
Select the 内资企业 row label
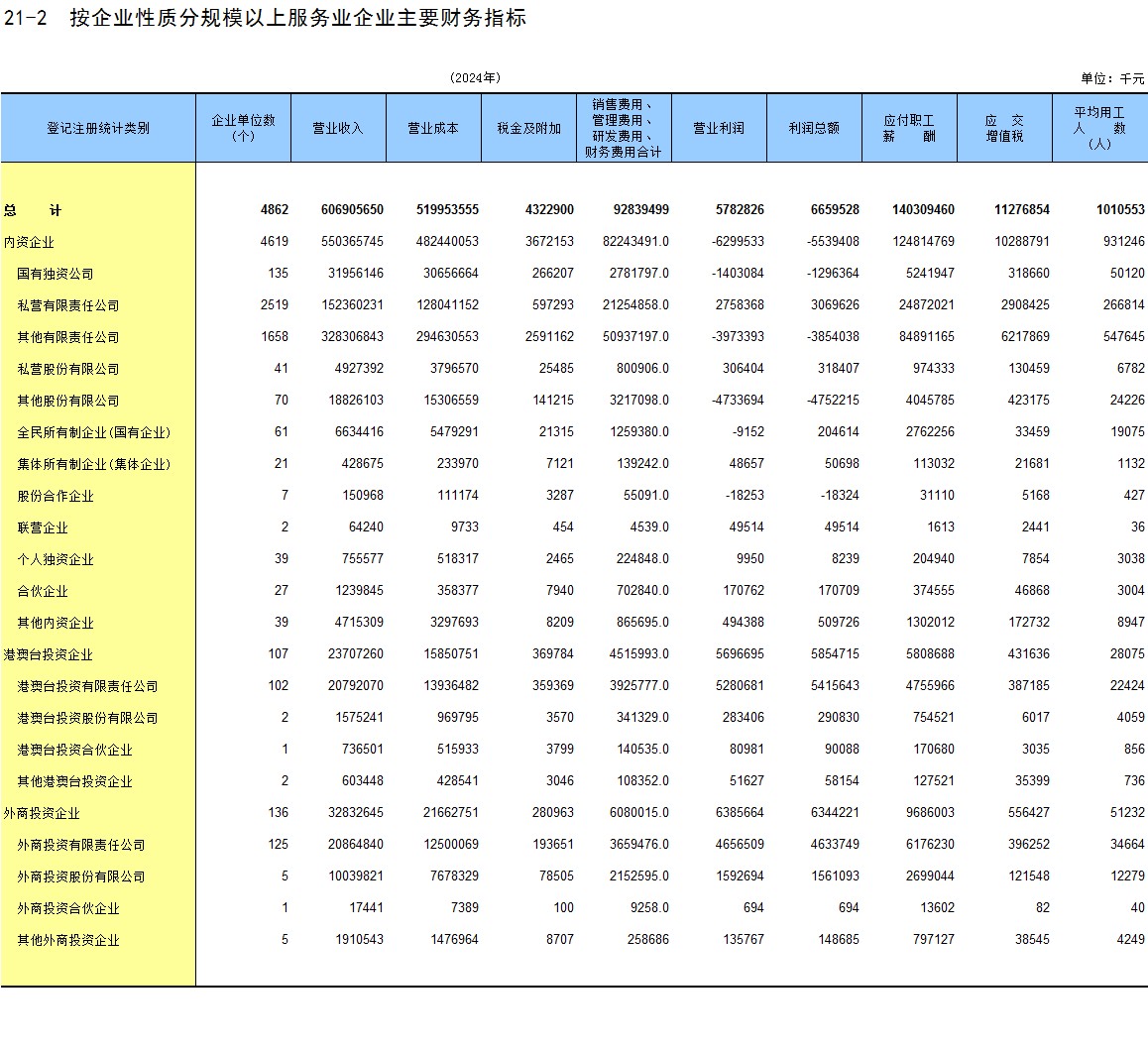pos(29,242)
